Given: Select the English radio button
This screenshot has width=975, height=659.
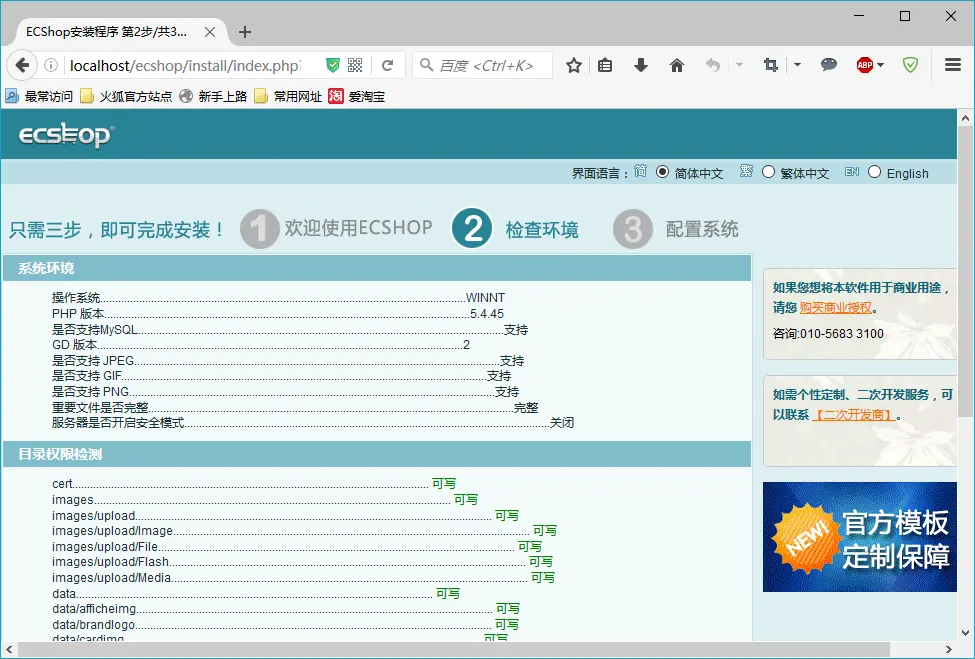Looking at the screenshot, I should click(874, 171).
